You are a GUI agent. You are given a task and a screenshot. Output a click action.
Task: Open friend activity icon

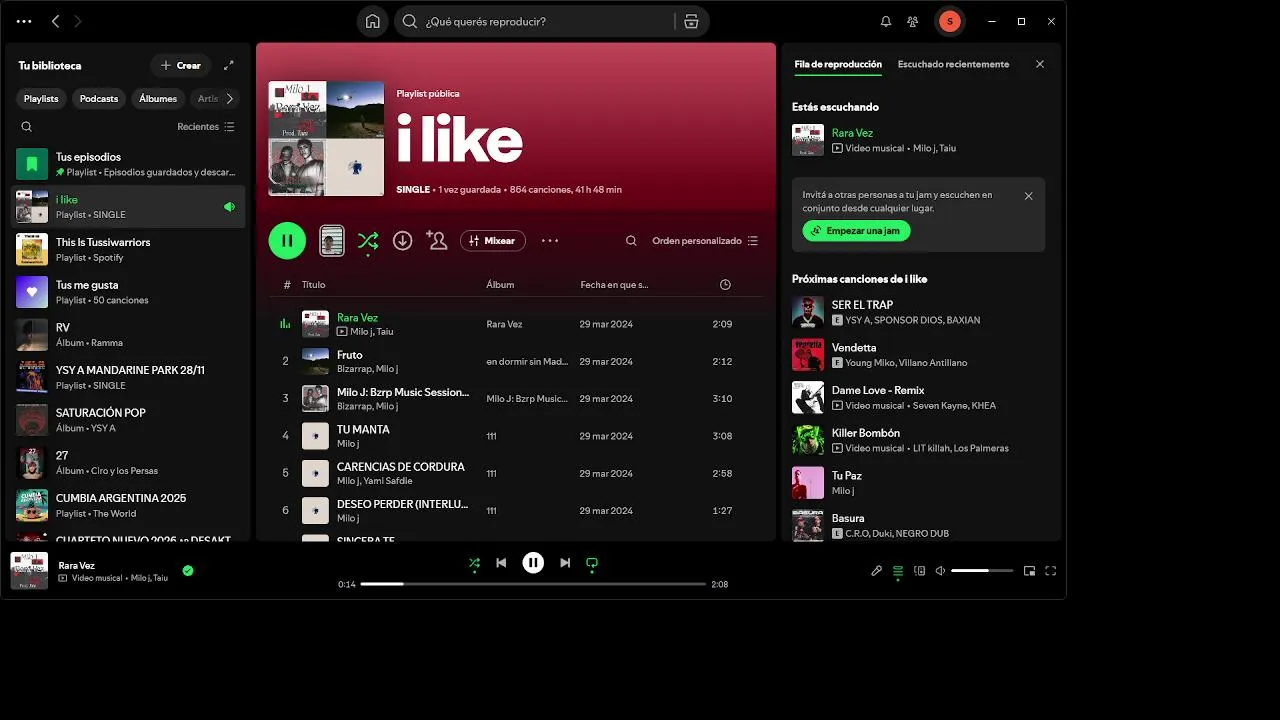click(x=913, y=21)
